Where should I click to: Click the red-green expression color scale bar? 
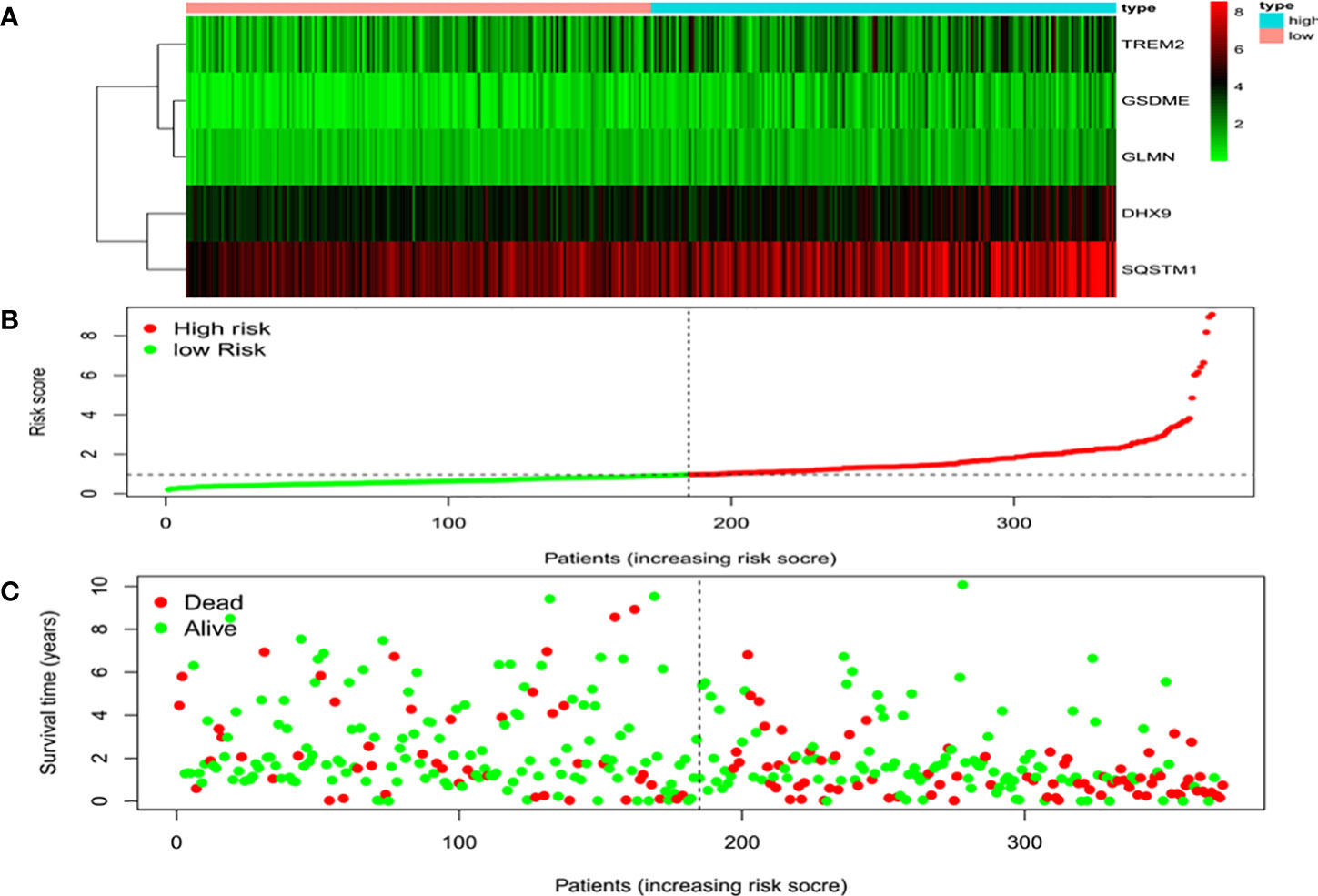click(x=1219, y=81)
